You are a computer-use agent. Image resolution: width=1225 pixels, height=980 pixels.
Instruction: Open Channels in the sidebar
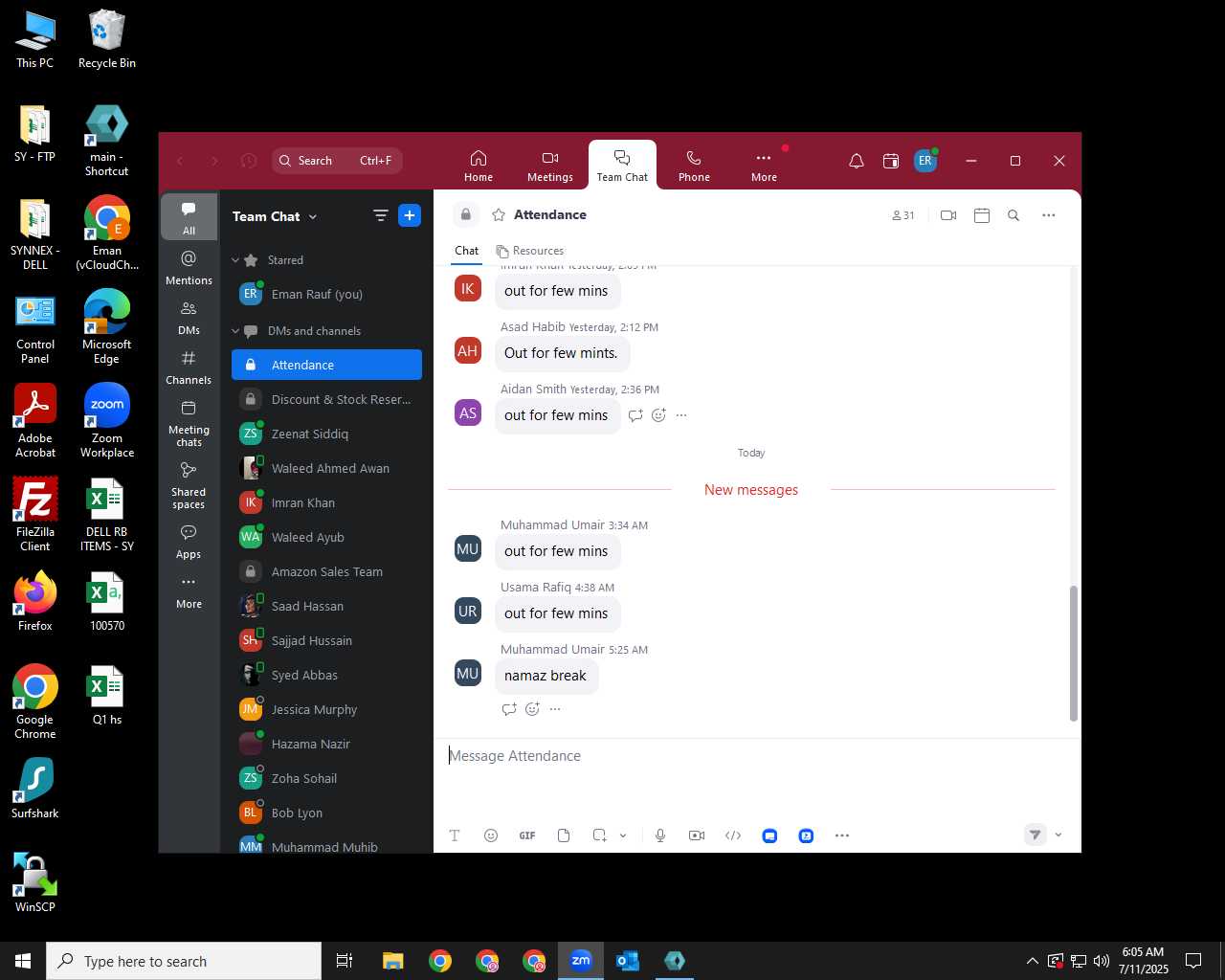click(x=189, y=367)
